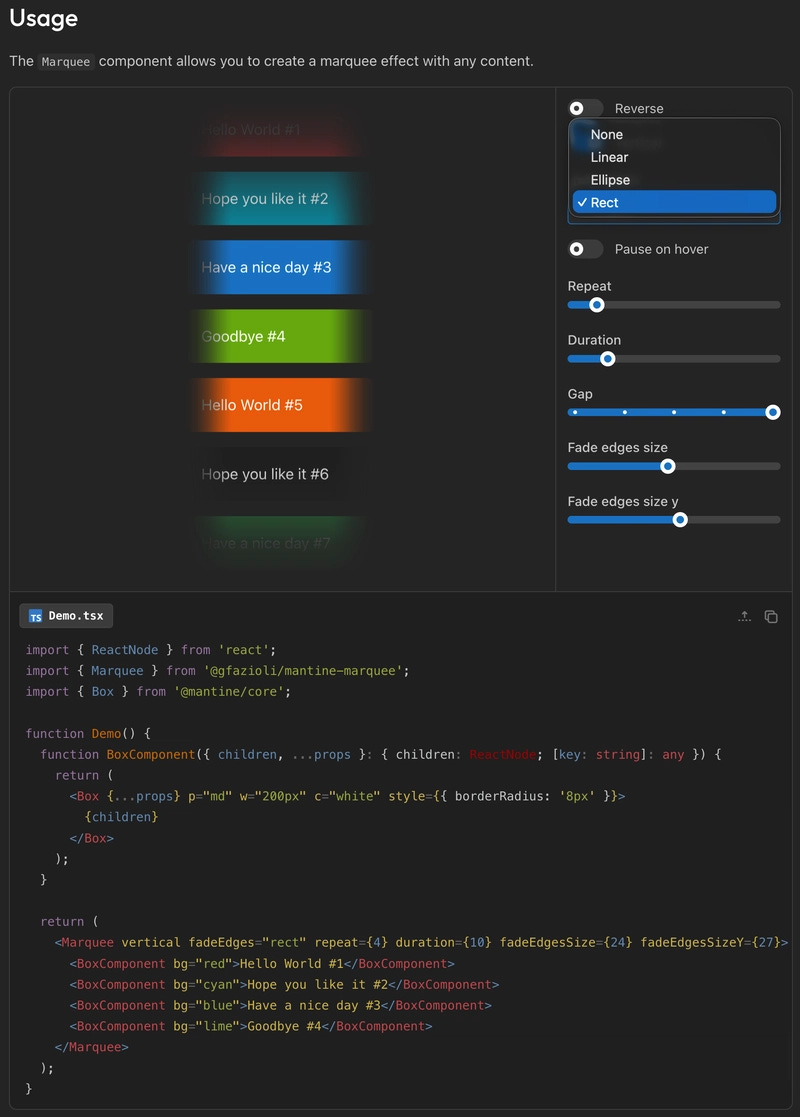Screen dimensions: 800x1117
Task: Open the Demo.tsx code tab
Action: (x=66, y=616)
